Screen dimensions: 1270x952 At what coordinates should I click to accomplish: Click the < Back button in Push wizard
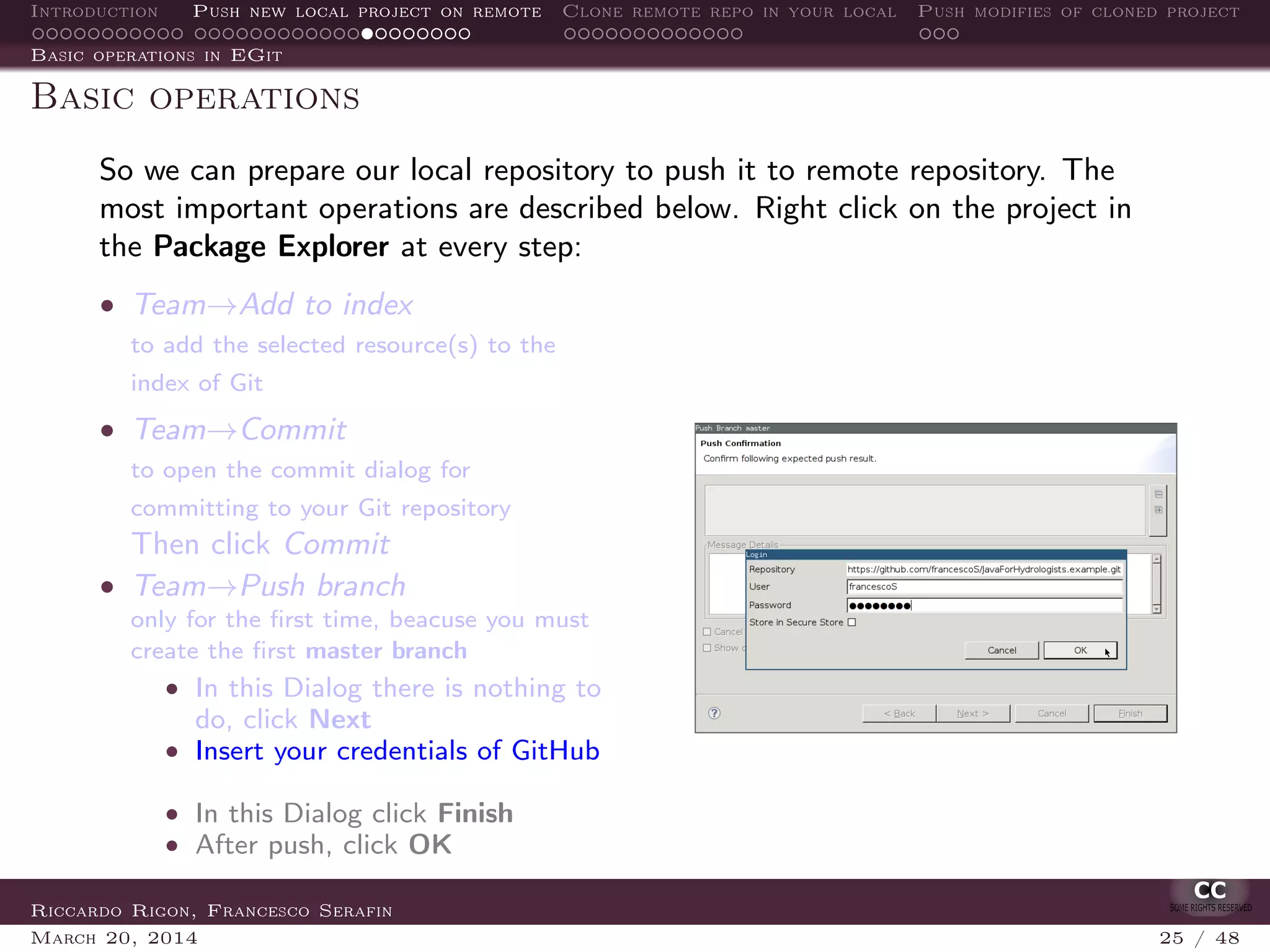(x=899, y=713)
